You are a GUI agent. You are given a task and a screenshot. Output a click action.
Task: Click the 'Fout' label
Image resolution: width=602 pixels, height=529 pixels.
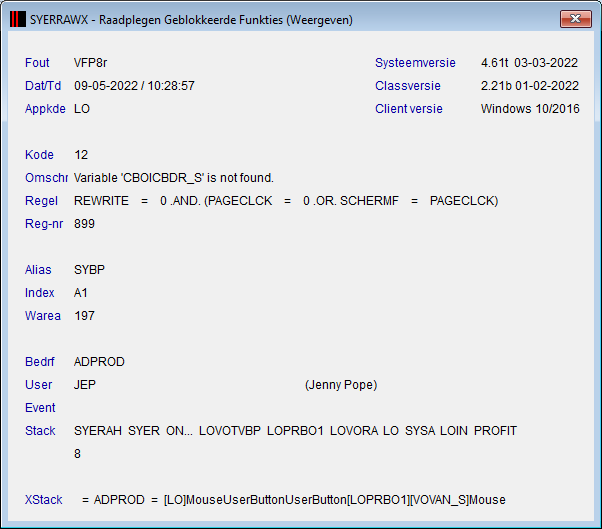pyautogui.click(x=37, y=63)
